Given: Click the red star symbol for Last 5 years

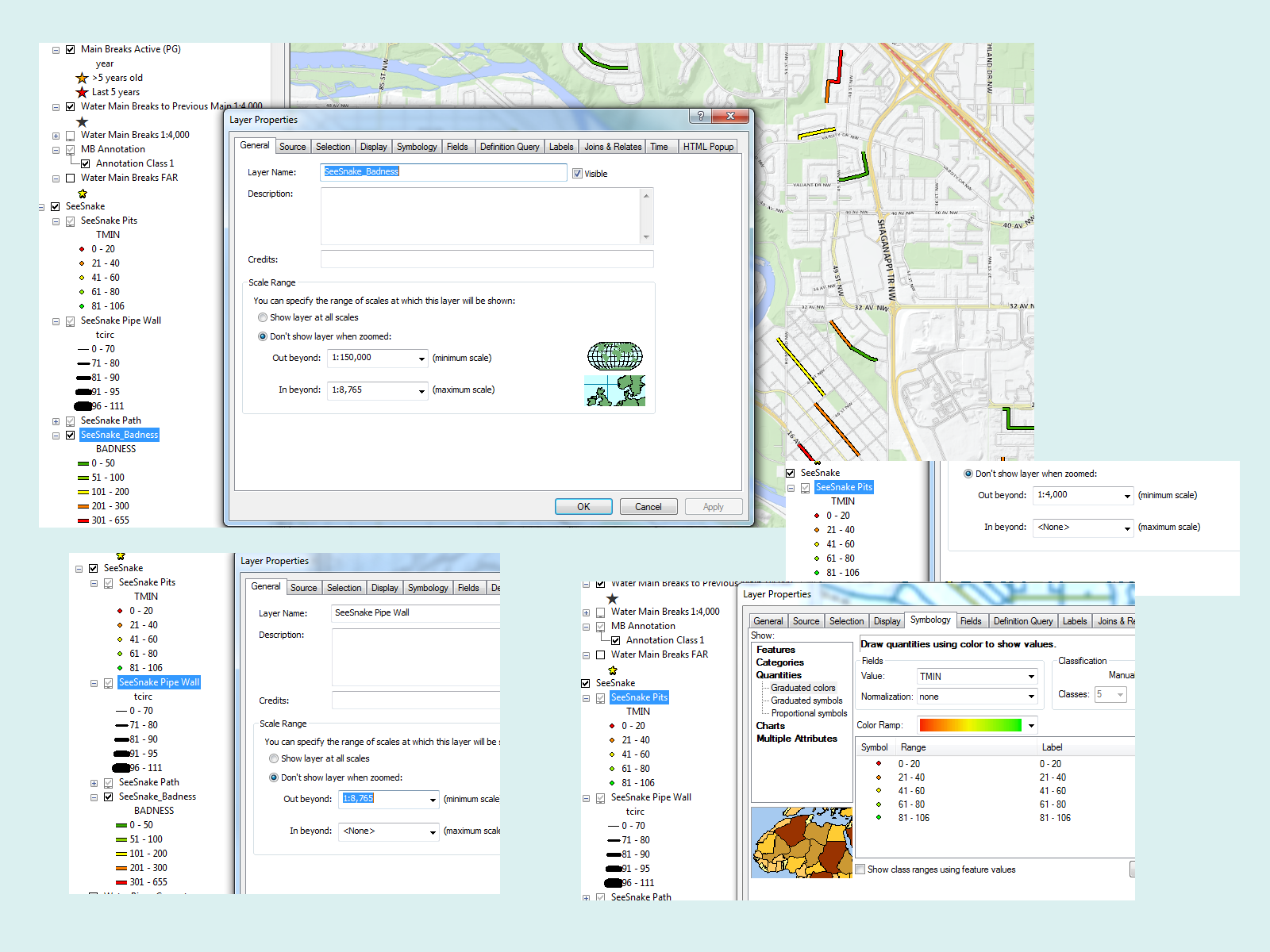Looking at the screenshot, I should 82,92.
